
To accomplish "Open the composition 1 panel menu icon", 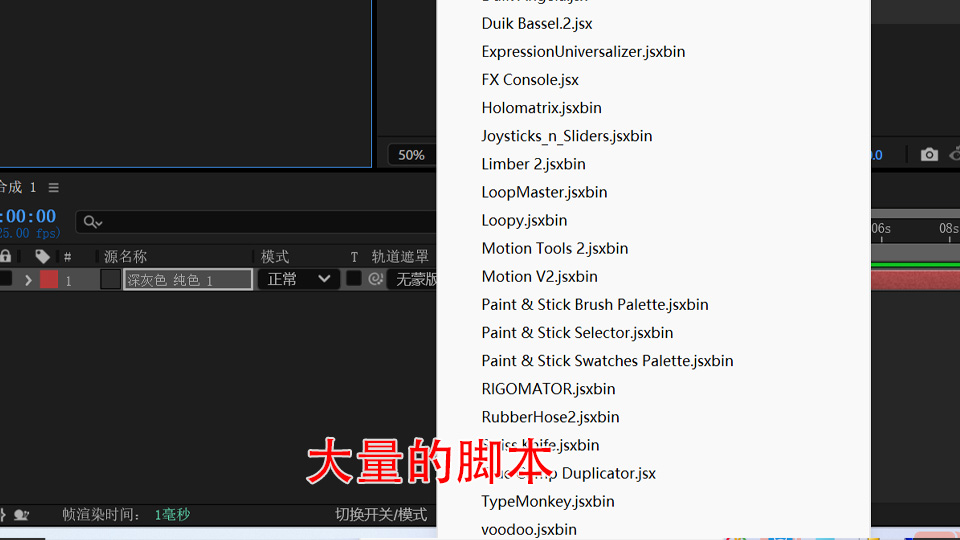I will click(x=54, y=187).
